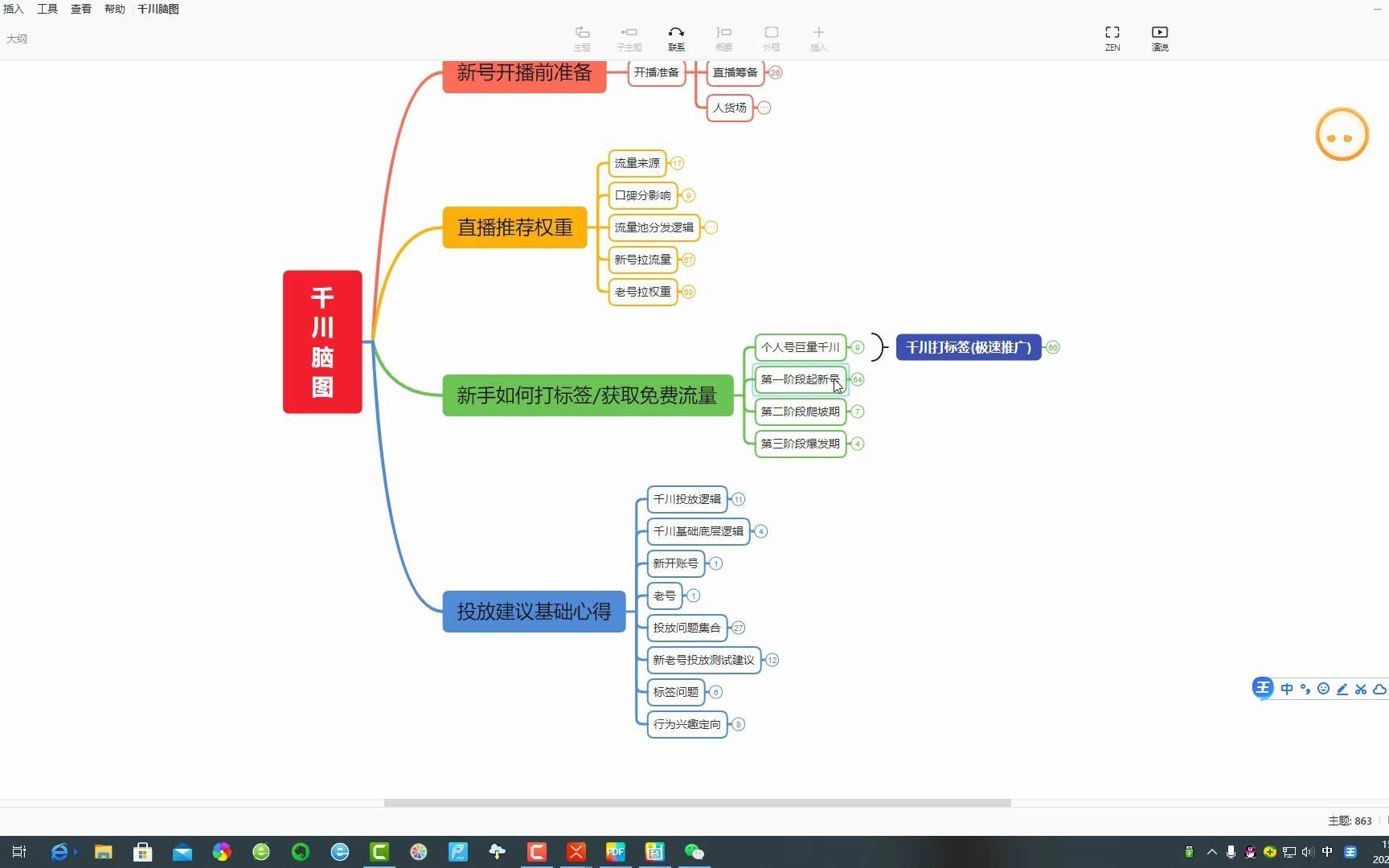Select the central 千川脑图 root node
The width and height of the screenshot is (1389, 868).
click(322, 342)
